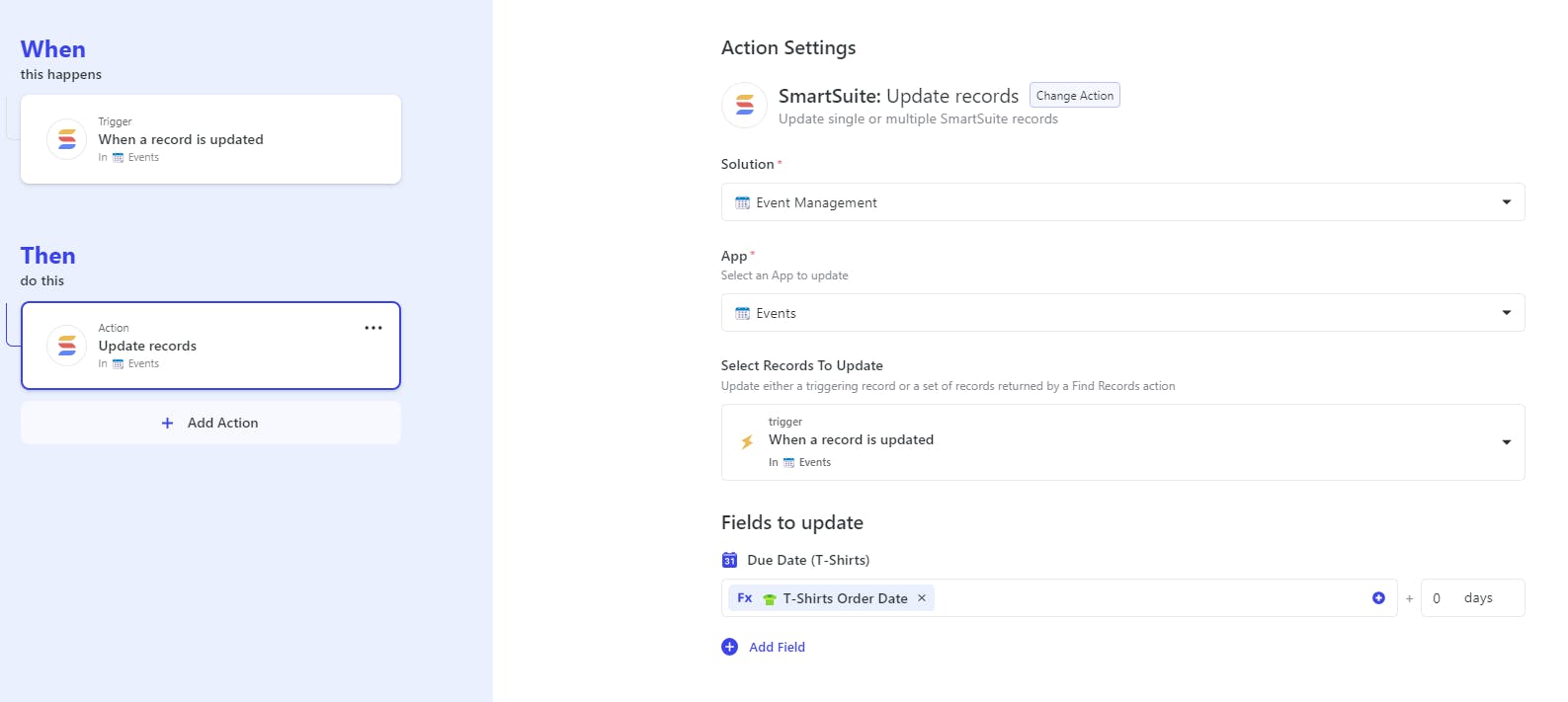Click the SmartSuite logo in Update records card
1568x702 pixels.
[67, 346]
